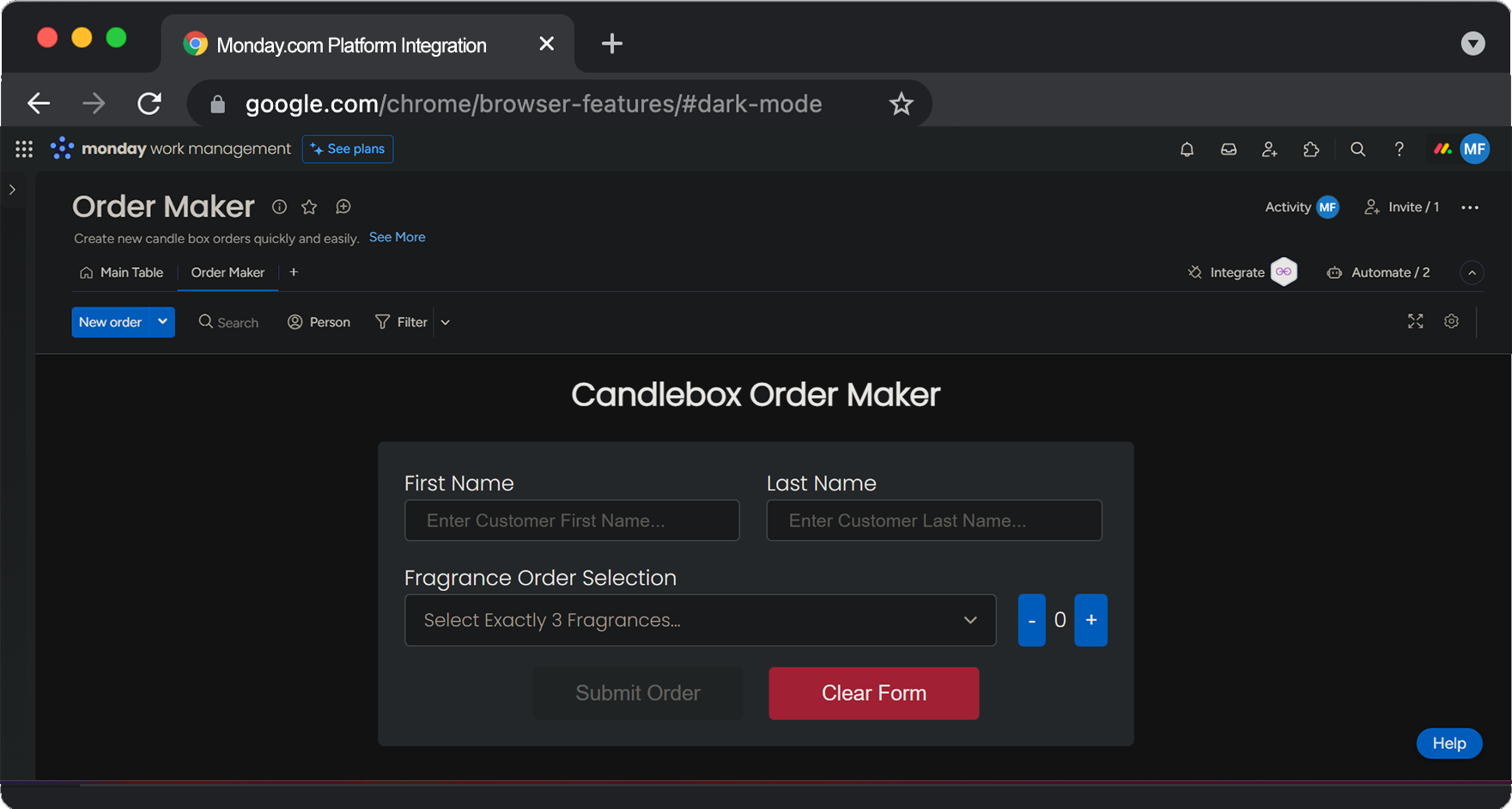This screenshot has height=809, width=1512.
Task: Open the board options three-dot menu
Action: [1470, 208]
